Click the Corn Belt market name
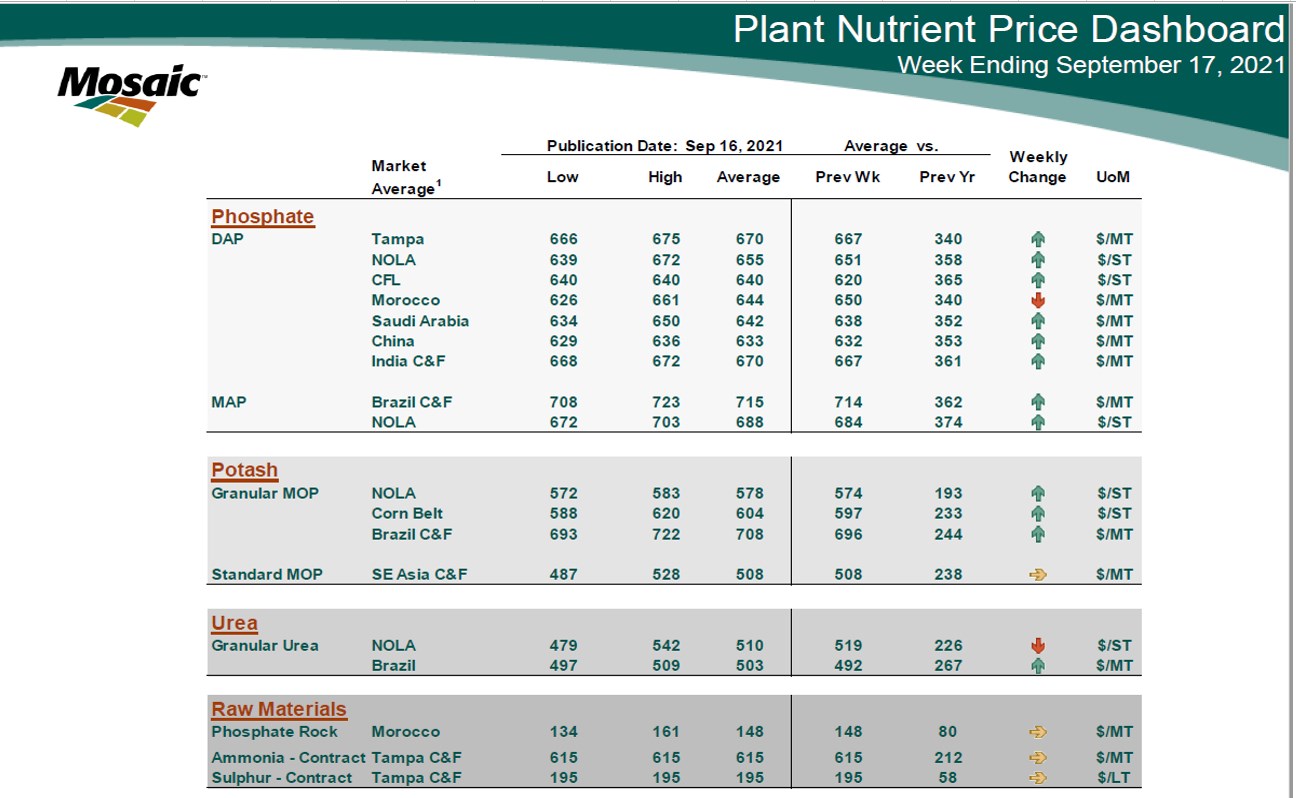 [408, 513]
